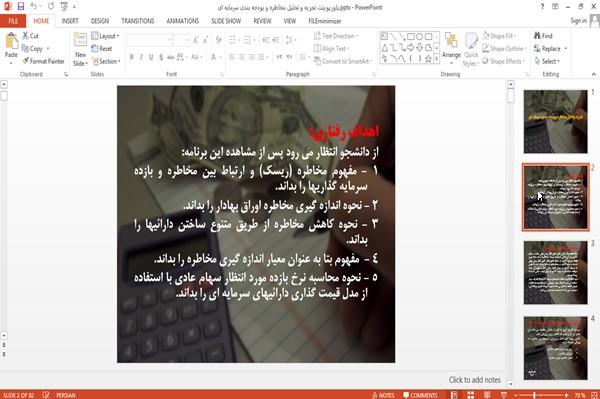Click 'Click to add notes' area

coord(474,379)
